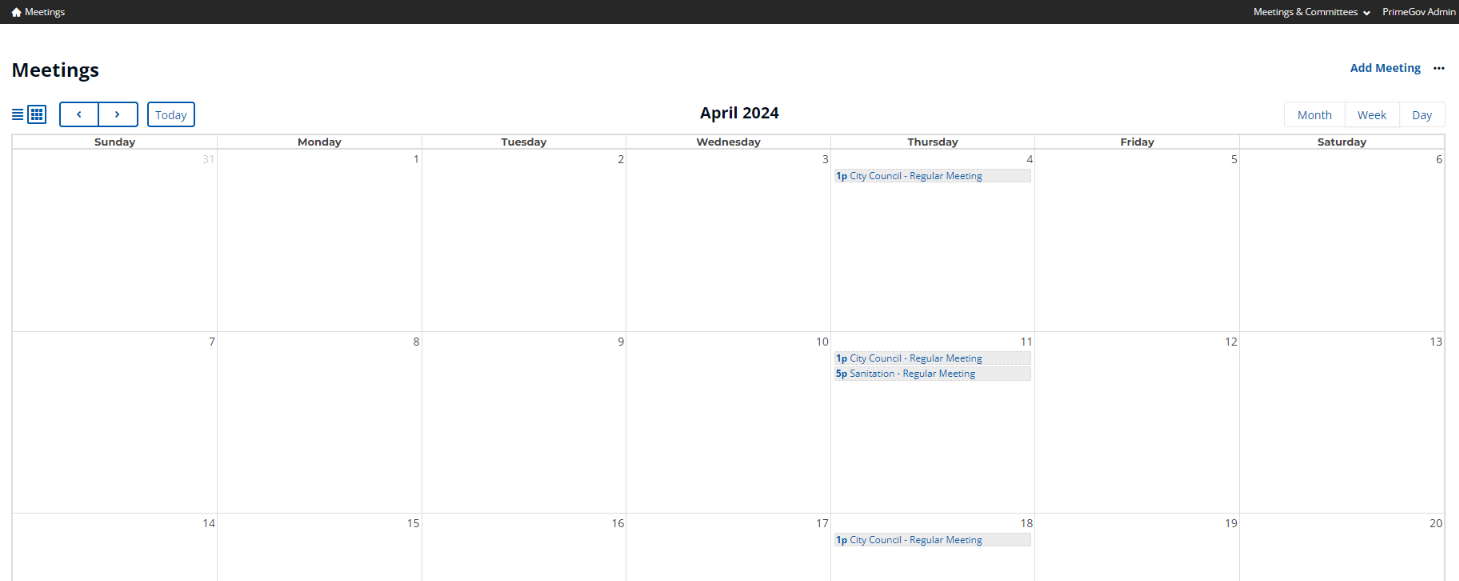Image resolution: width=1459 pixels, height=581 pixels.
Task: Click the Monday column header
Action: [319, 142]
